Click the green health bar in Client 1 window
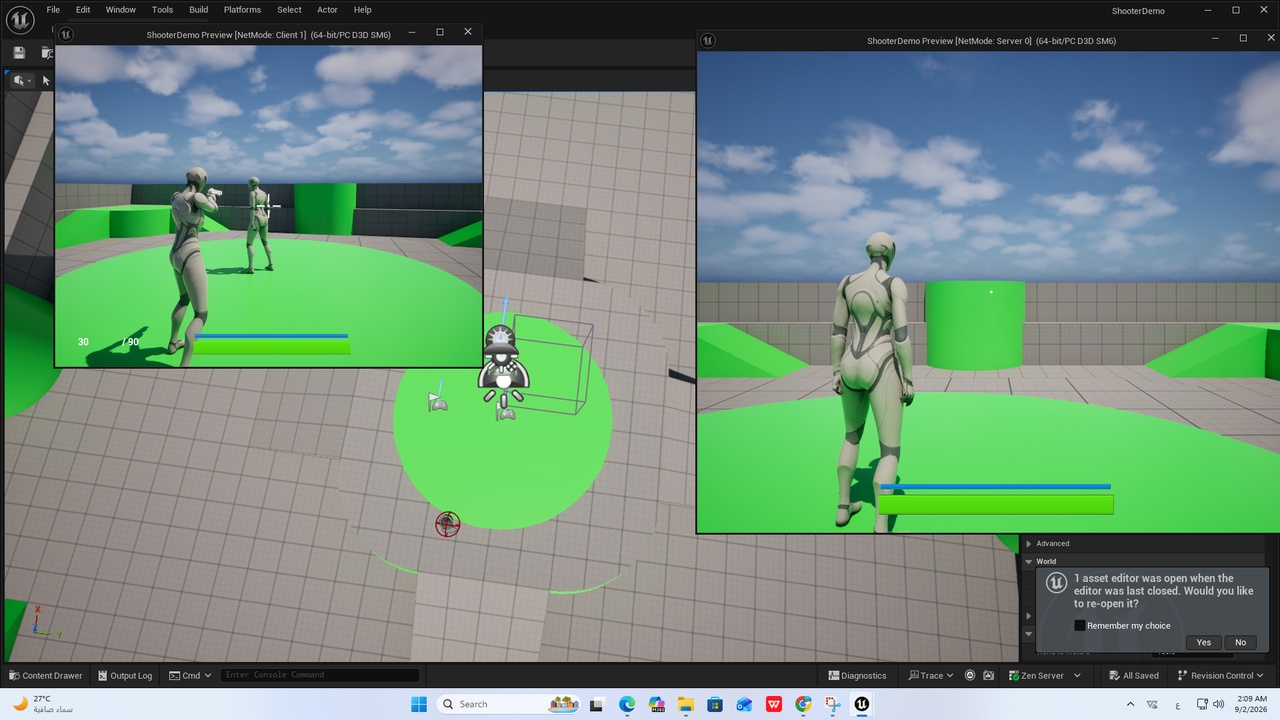Screen dimensions: 1280x720 272,347
